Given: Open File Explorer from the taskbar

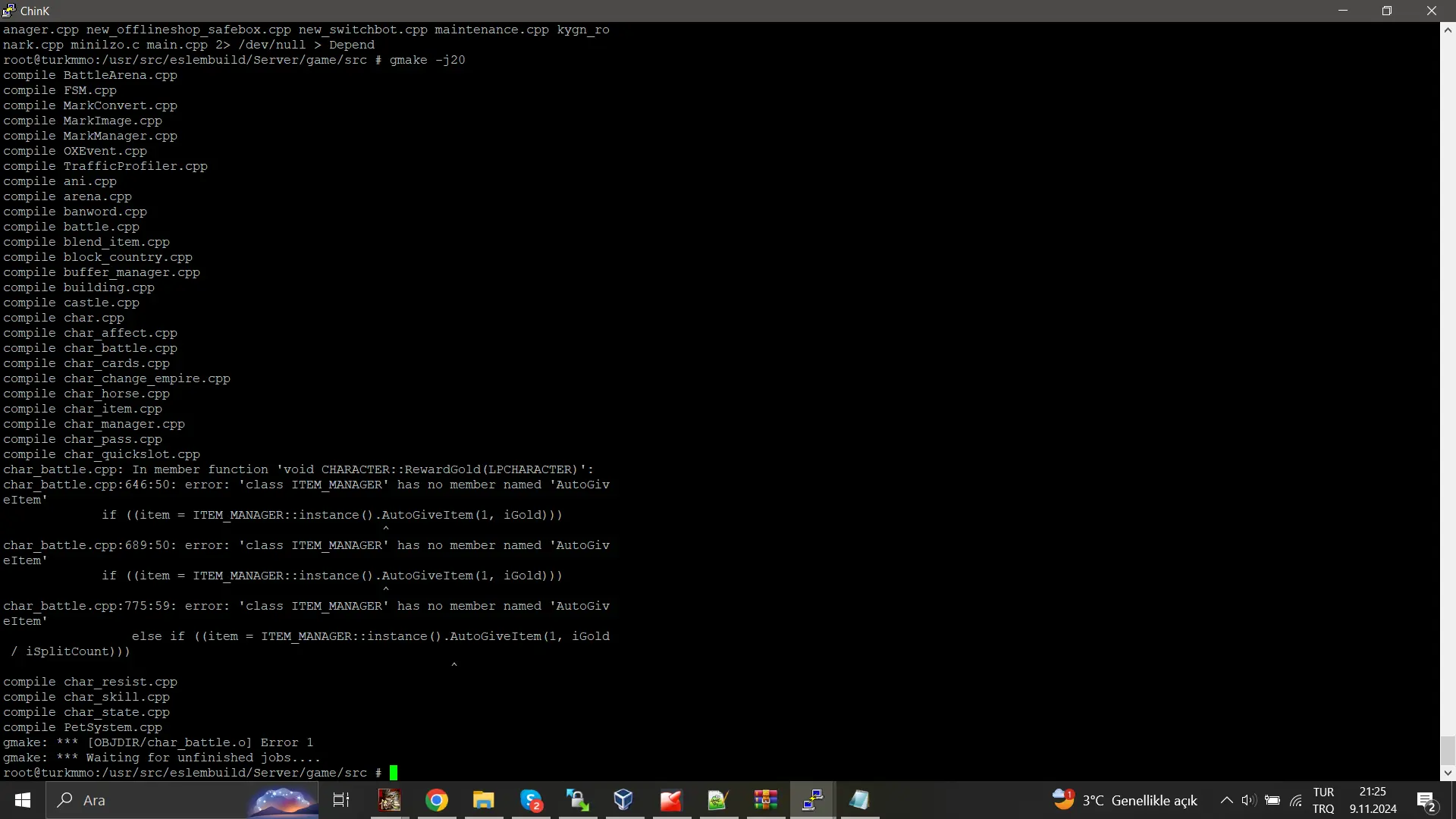Looking at the screenshot, I should [484, 800].
